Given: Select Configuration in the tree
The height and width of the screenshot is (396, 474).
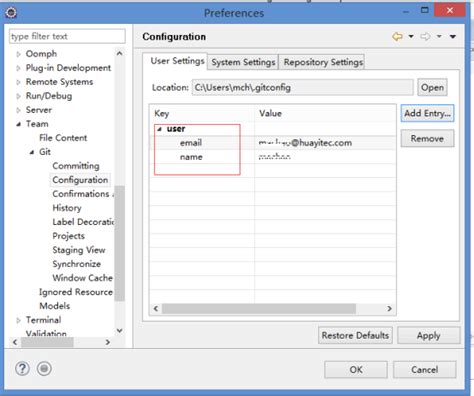Looking at the screenshot, I should click(80, 180).
